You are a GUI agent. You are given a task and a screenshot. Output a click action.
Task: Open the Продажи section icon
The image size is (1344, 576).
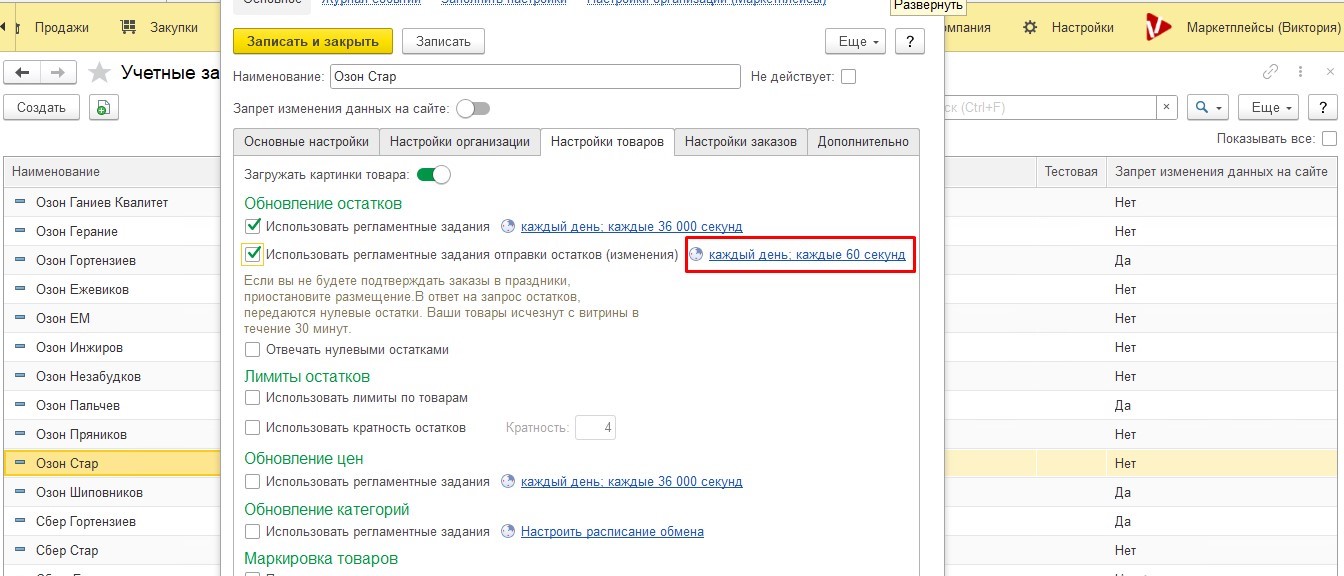click(x=19, y=27)
